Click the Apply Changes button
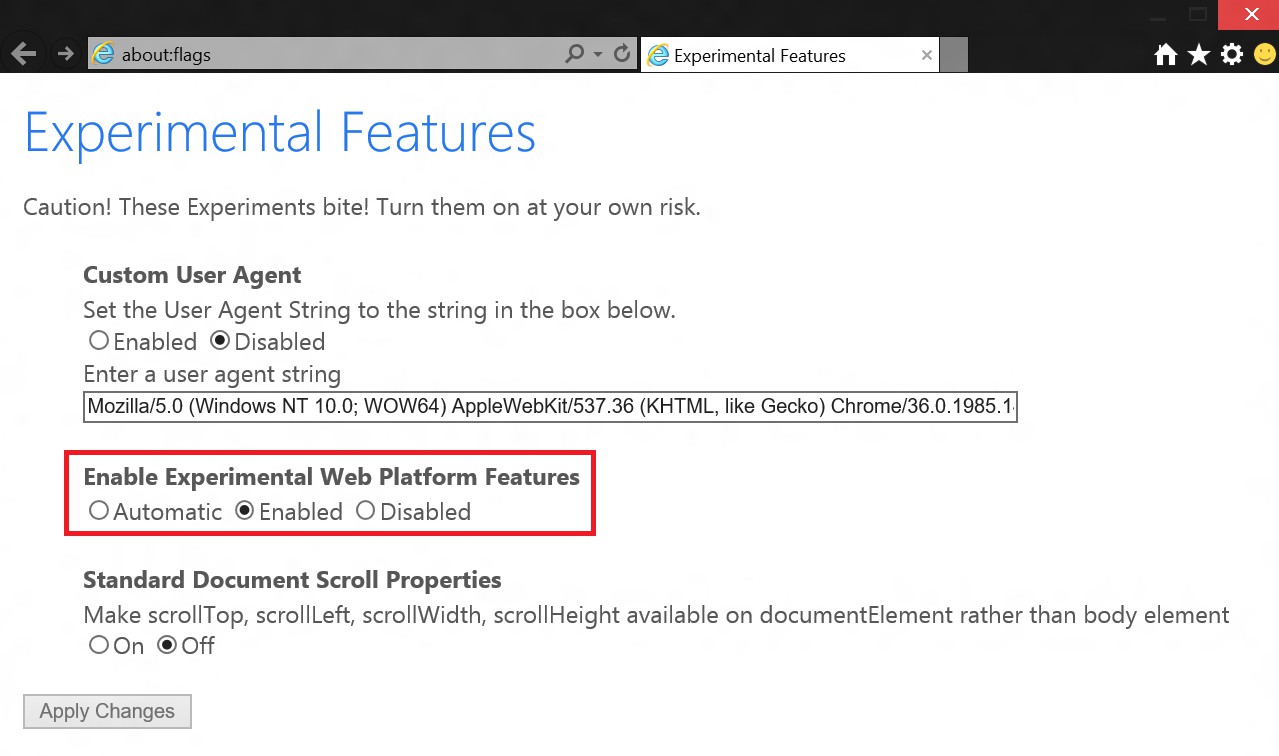 point(107,711)
